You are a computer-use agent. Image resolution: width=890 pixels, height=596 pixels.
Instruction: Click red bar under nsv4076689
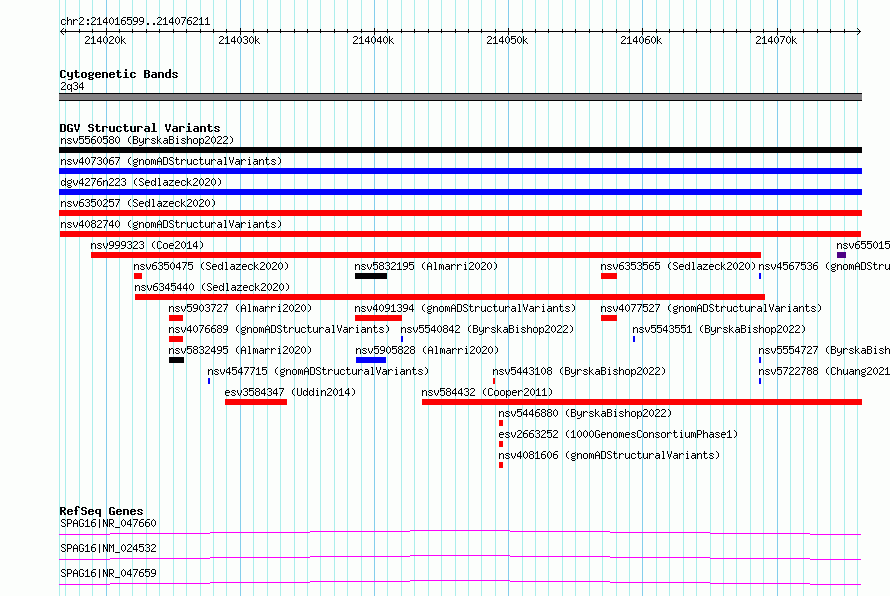click(x=176, y=339)
